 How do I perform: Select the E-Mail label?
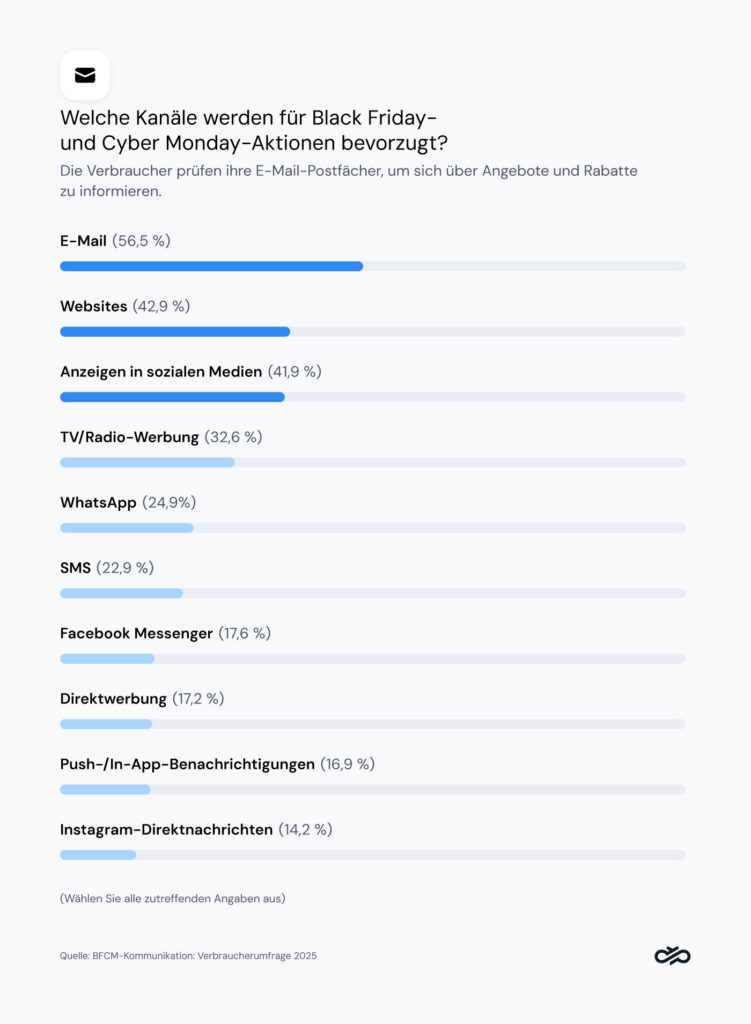pos(83,241)
